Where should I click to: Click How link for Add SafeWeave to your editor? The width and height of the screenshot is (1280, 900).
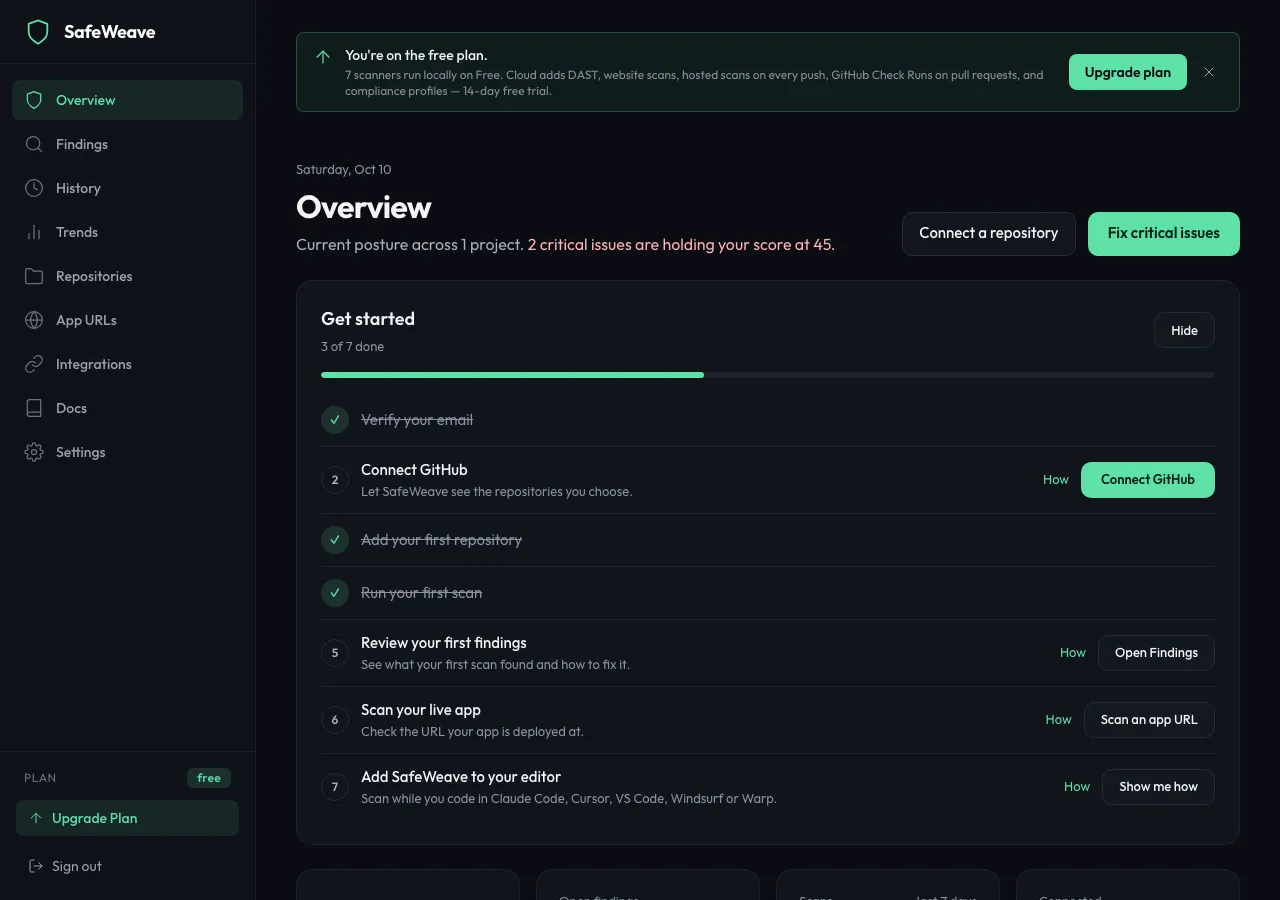1076,787
